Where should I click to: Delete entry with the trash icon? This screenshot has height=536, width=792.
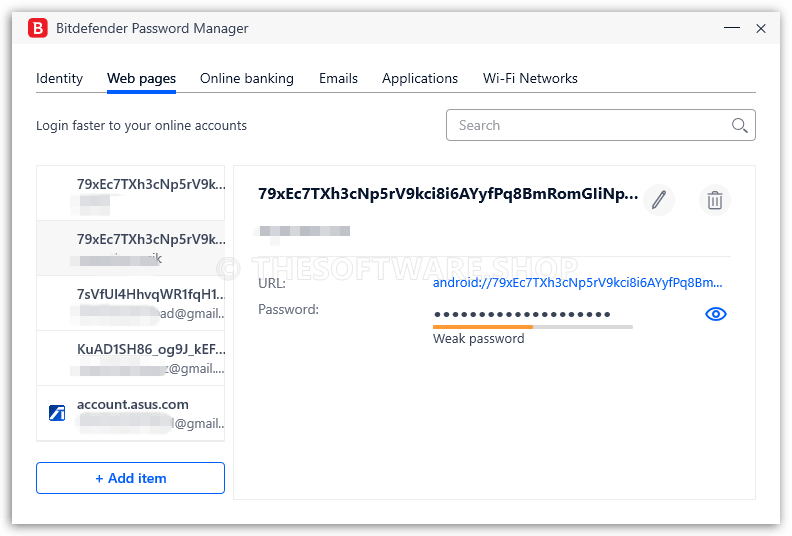click(715, 200)
